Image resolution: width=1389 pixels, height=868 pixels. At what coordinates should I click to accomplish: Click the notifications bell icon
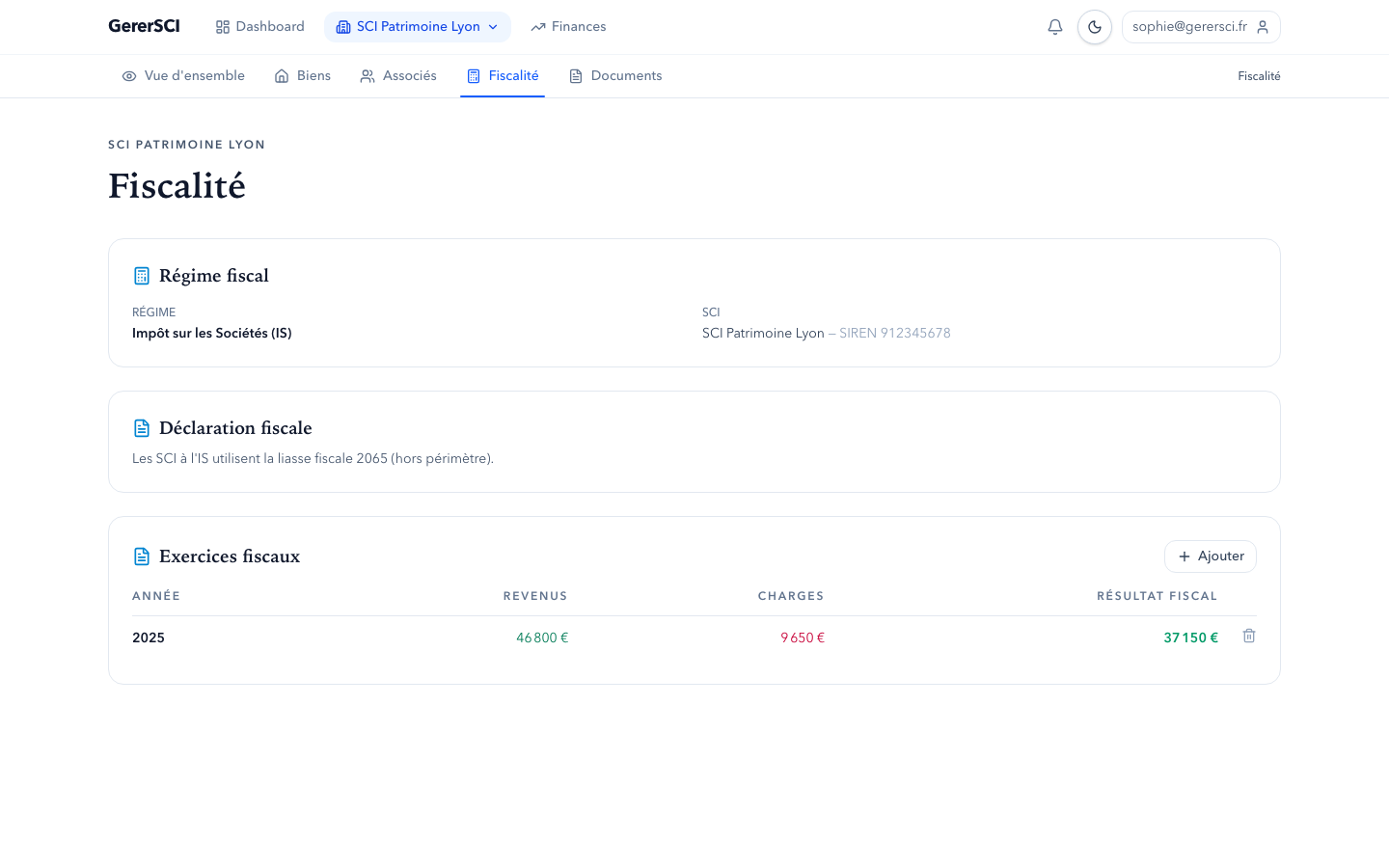pyautogui.click(x=1055, y=27)
